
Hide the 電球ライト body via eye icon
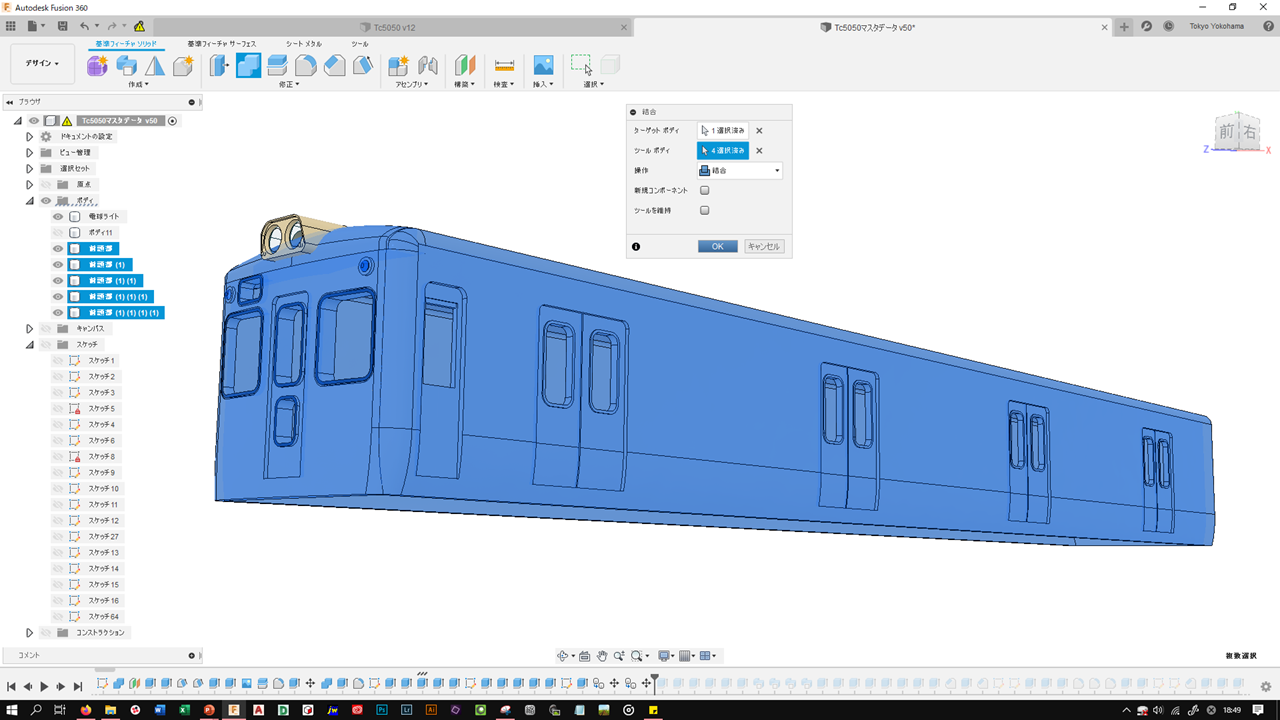(58, 217)
